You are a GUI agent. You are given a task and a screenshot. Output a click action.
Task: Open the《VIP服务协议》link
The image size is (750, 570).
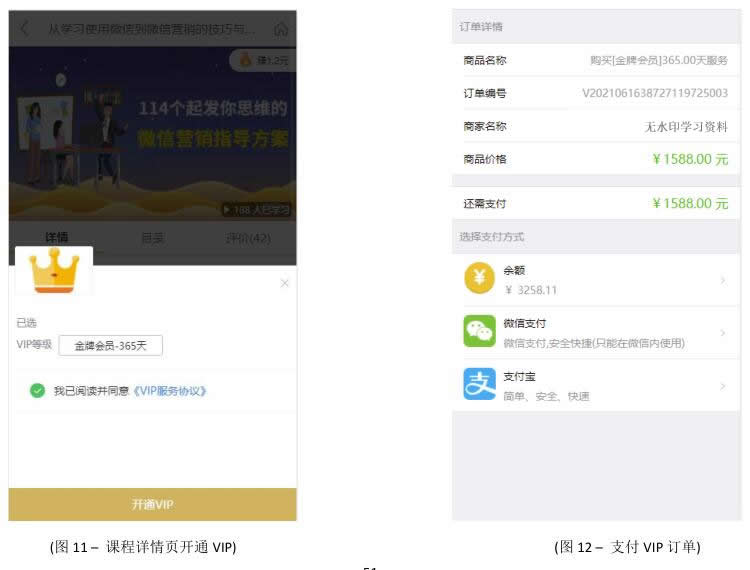tap(169, 391)
